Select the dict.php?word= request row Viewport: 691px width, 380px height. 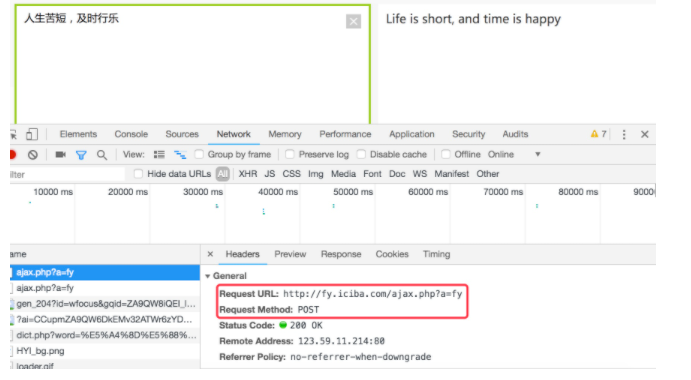(x=105, y=335)
